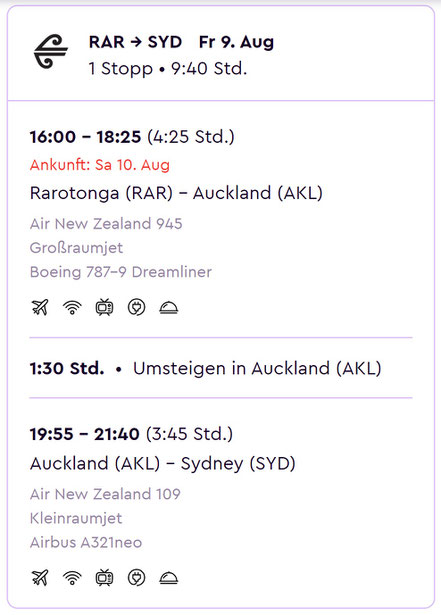This screenshot has width=441, height=615.
Task: Click the Wi-Fi icon for flight 109
Action: [72, 578]
